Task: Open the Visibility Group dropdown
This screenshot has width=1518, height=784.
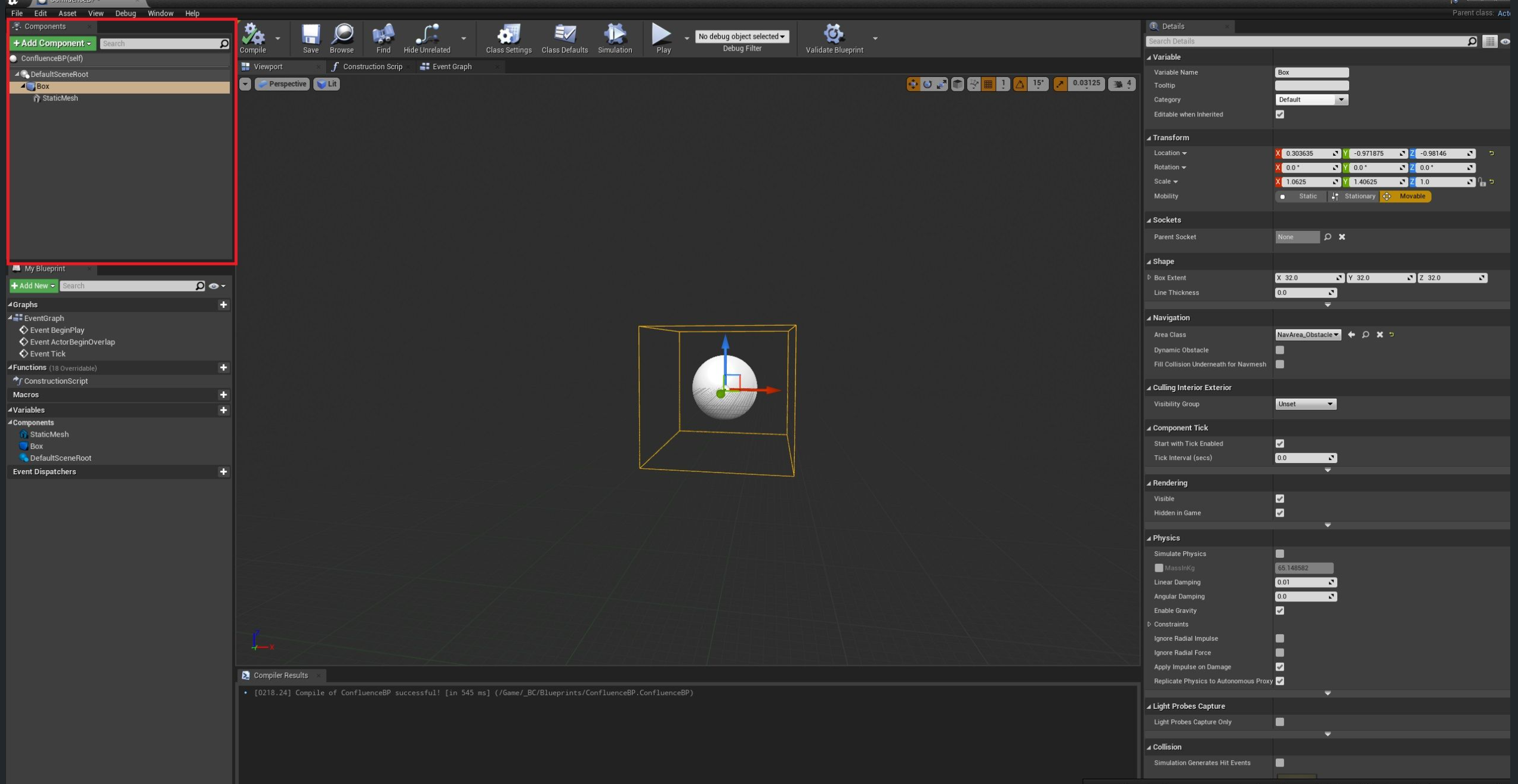Action: (x=1306, y=404)
